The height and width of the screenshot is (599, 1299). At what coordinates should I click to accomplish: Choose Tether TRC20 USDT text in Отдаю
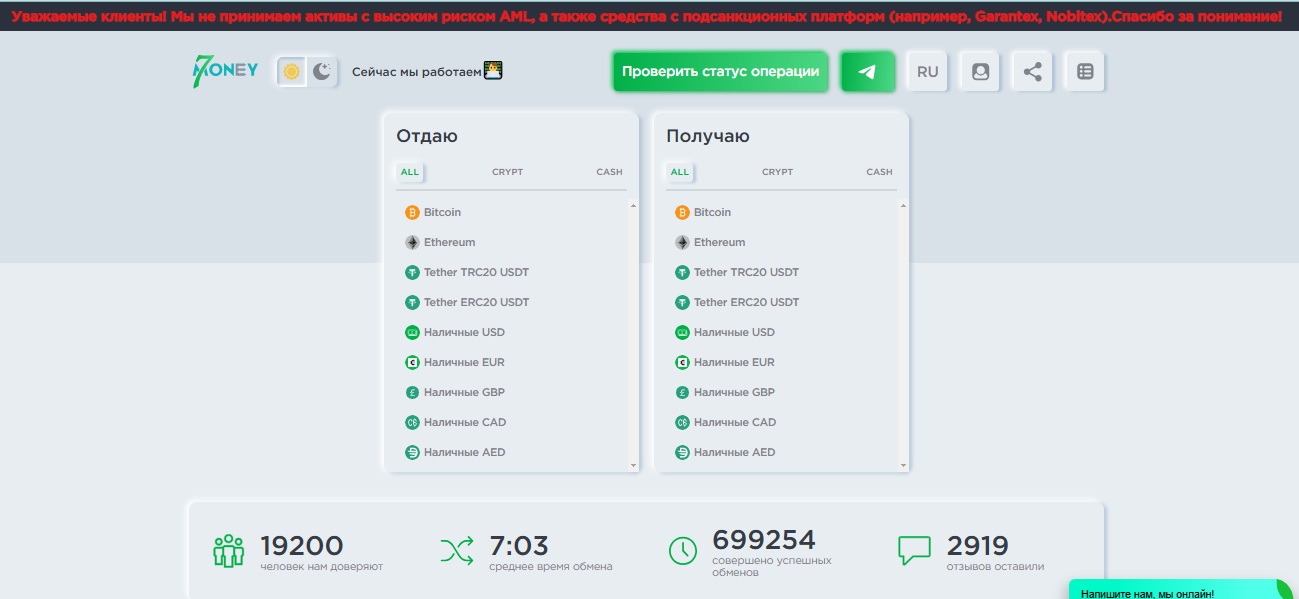coord(476,272)
